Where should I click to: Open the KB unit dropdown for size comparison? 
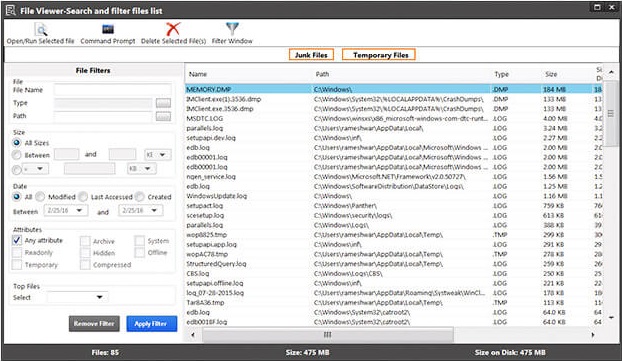click(142, 169)
